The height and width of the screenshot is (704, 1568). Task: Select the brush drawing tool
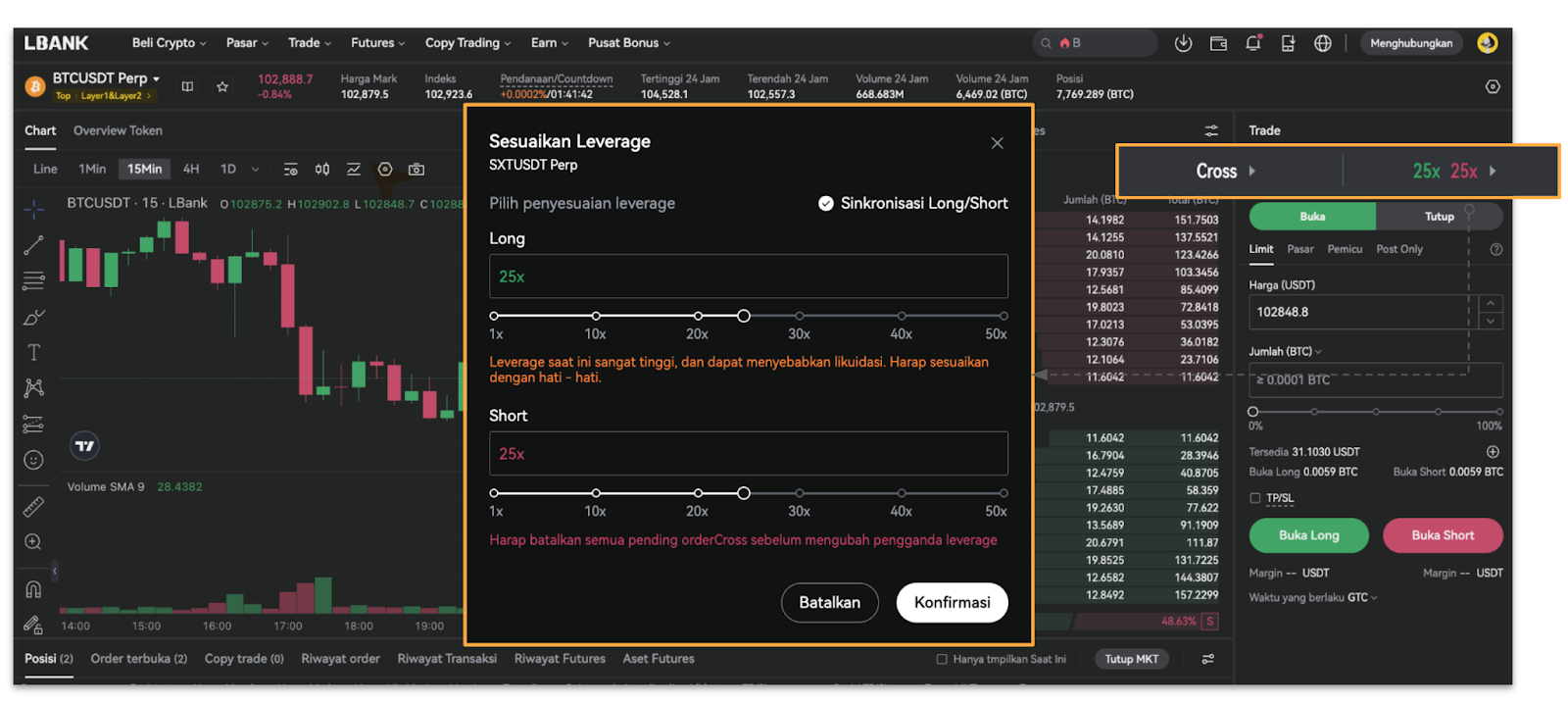pos(33,317)
